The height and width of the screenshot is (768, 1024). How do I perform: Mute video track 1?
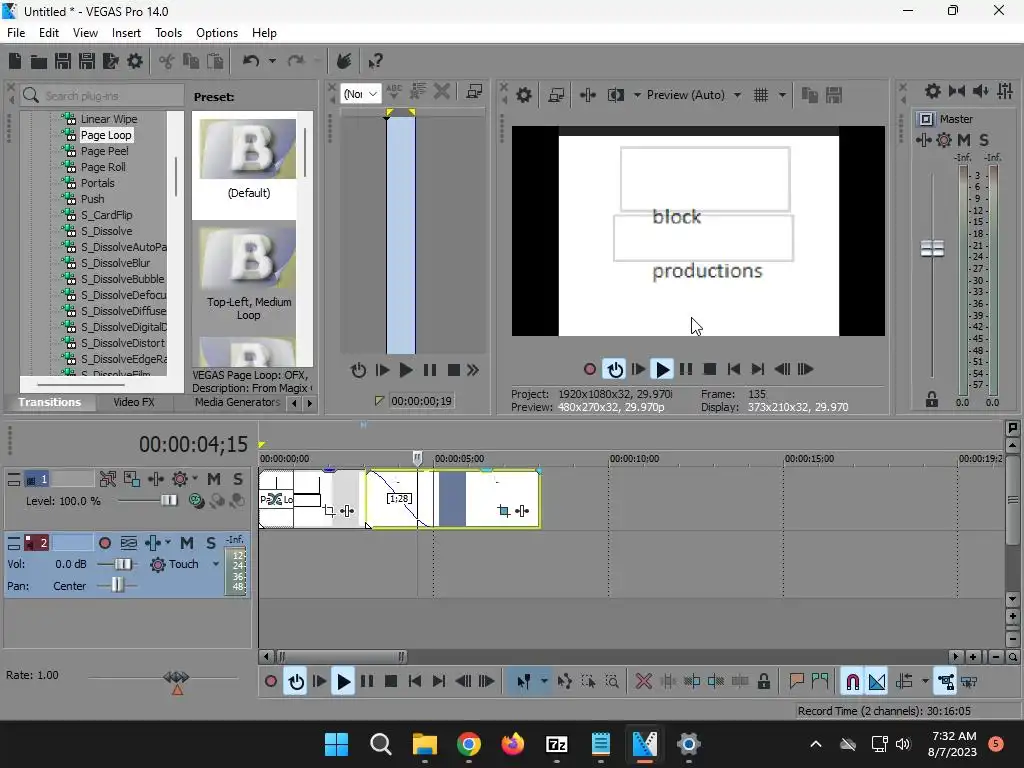[x=214, y=479]
